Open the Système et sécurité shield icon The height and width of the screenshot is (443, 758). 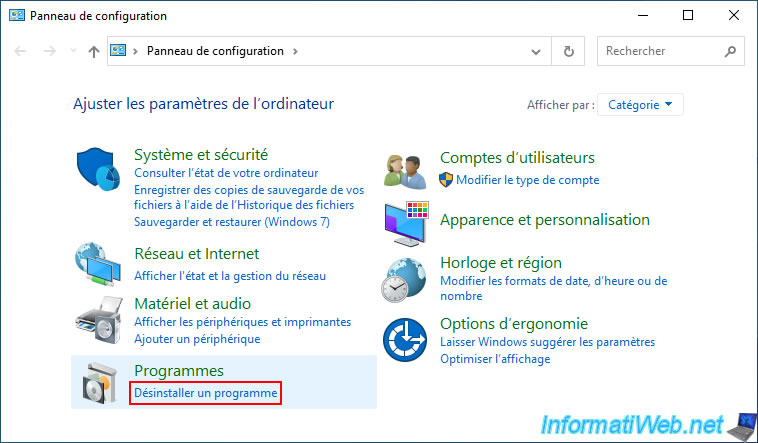pyautogui.click(x=99, y=169)
